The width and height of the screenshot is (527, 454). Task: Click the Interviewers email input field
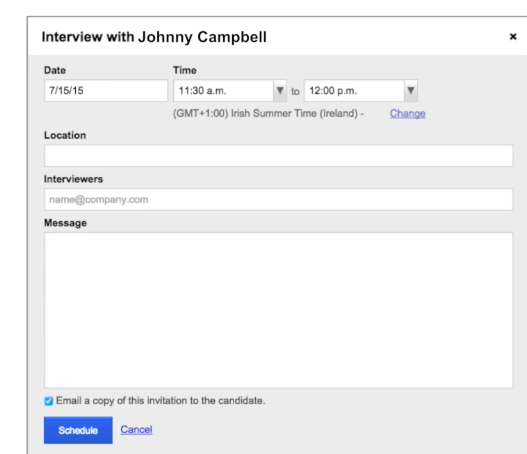click(x=278, y=200)
